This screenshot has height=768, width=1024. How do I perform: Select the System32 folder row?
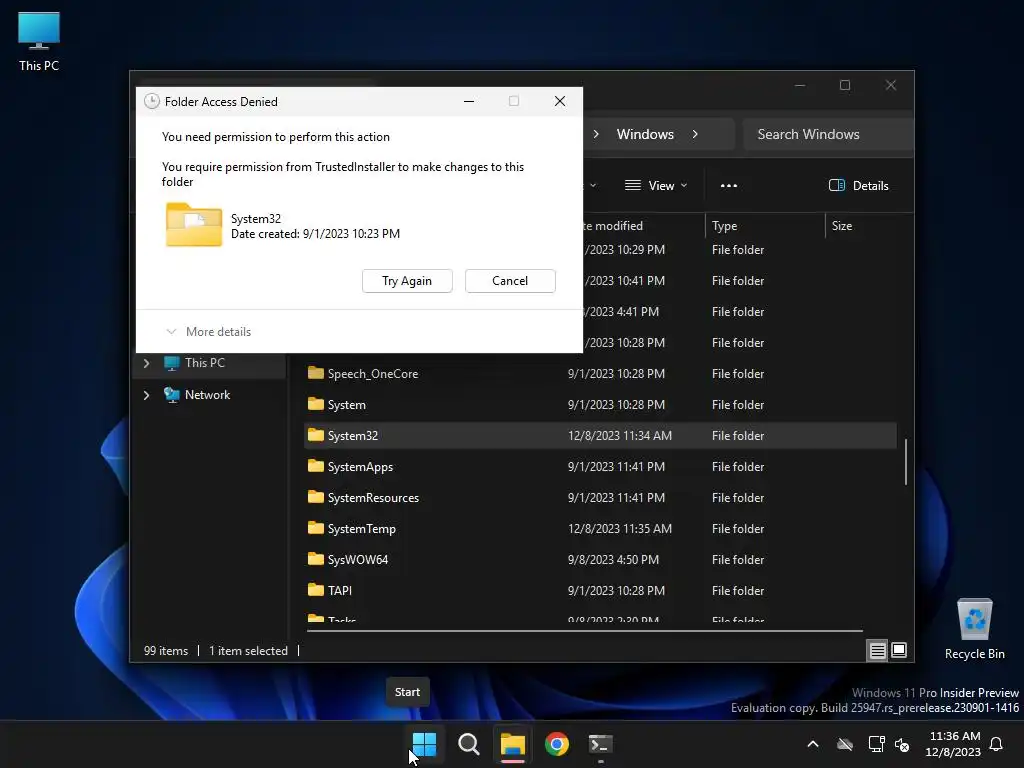pyautogui.click(x=600, y=436)
